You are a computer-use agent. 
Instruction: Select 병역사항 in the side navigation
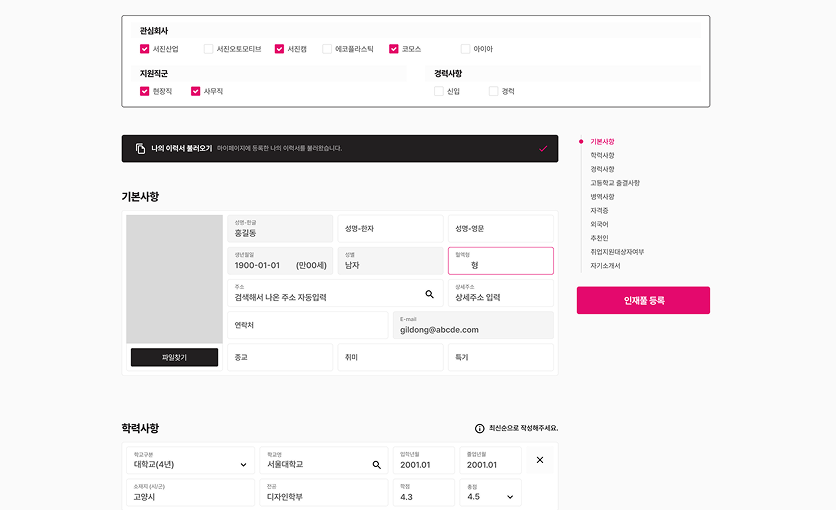[602, 197]
